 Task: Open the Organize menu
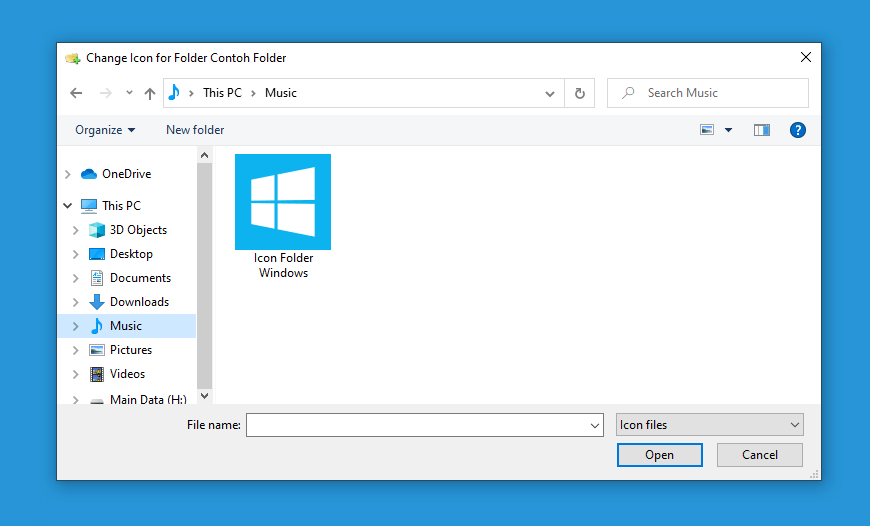tap(105, 130)
